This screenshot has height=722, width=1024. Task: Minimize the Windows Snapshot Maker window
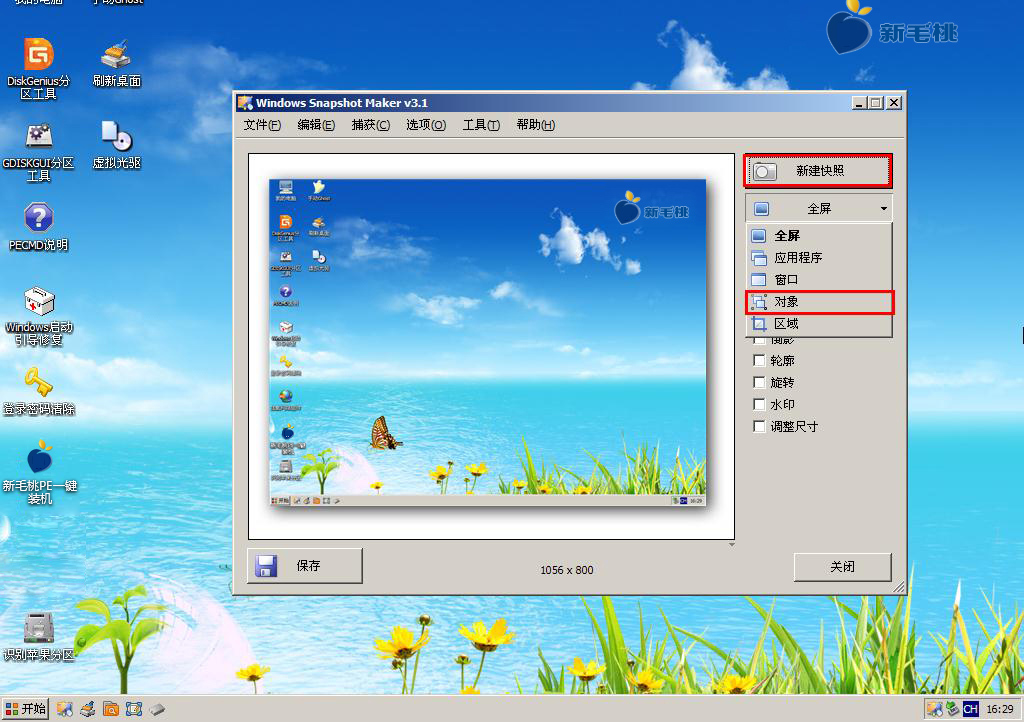[859, 102]
